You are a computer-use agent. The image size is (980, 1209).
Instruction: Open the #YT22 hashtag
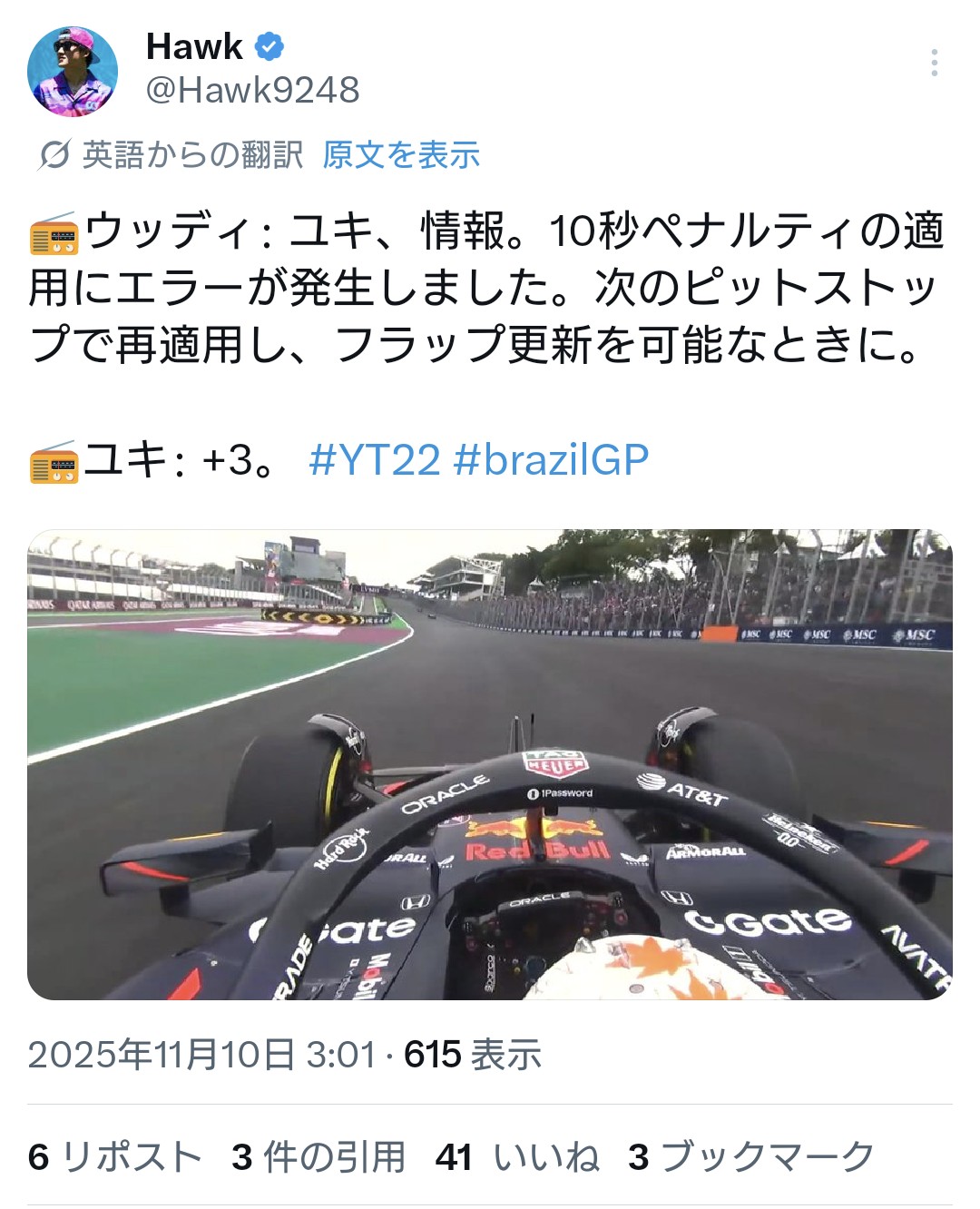pos(374,460)
